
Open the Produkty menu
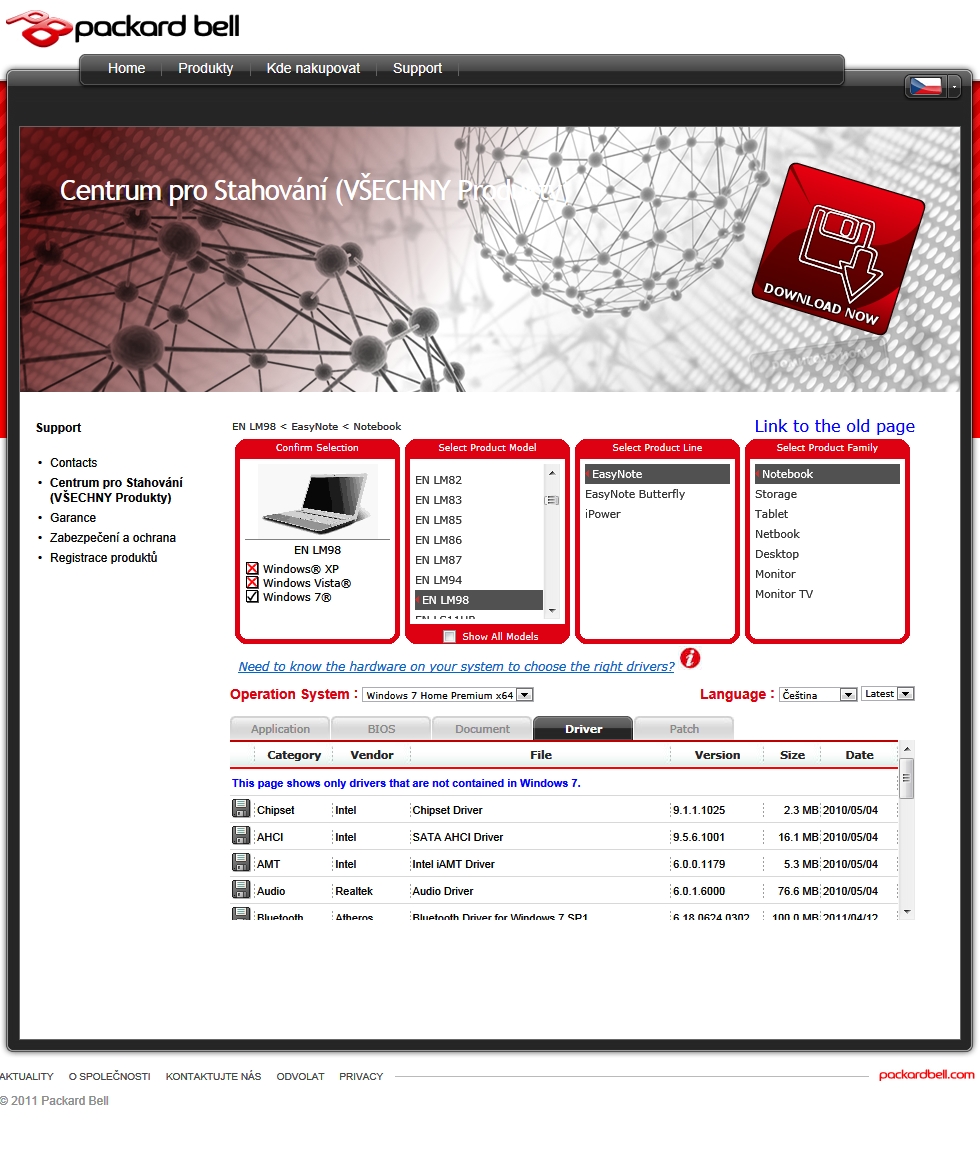pyautogui.click(x=205, y=68)
